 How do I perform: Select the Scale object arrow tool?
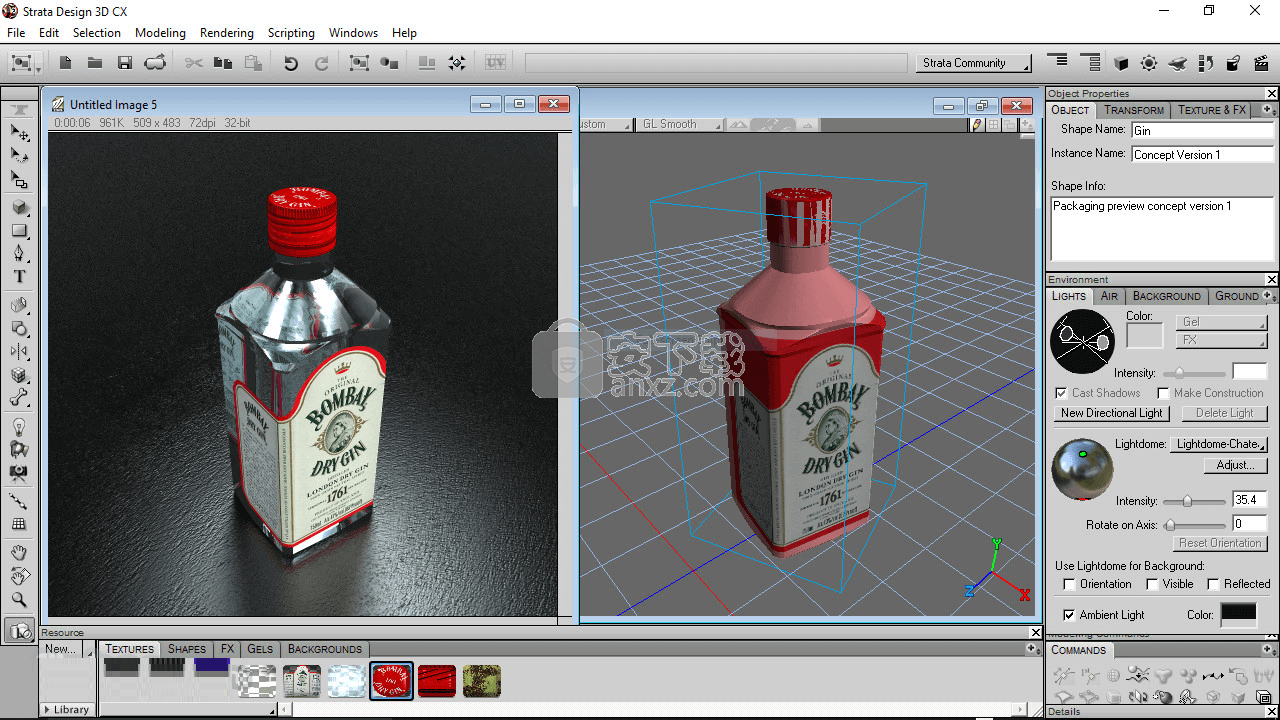(19, 179)
